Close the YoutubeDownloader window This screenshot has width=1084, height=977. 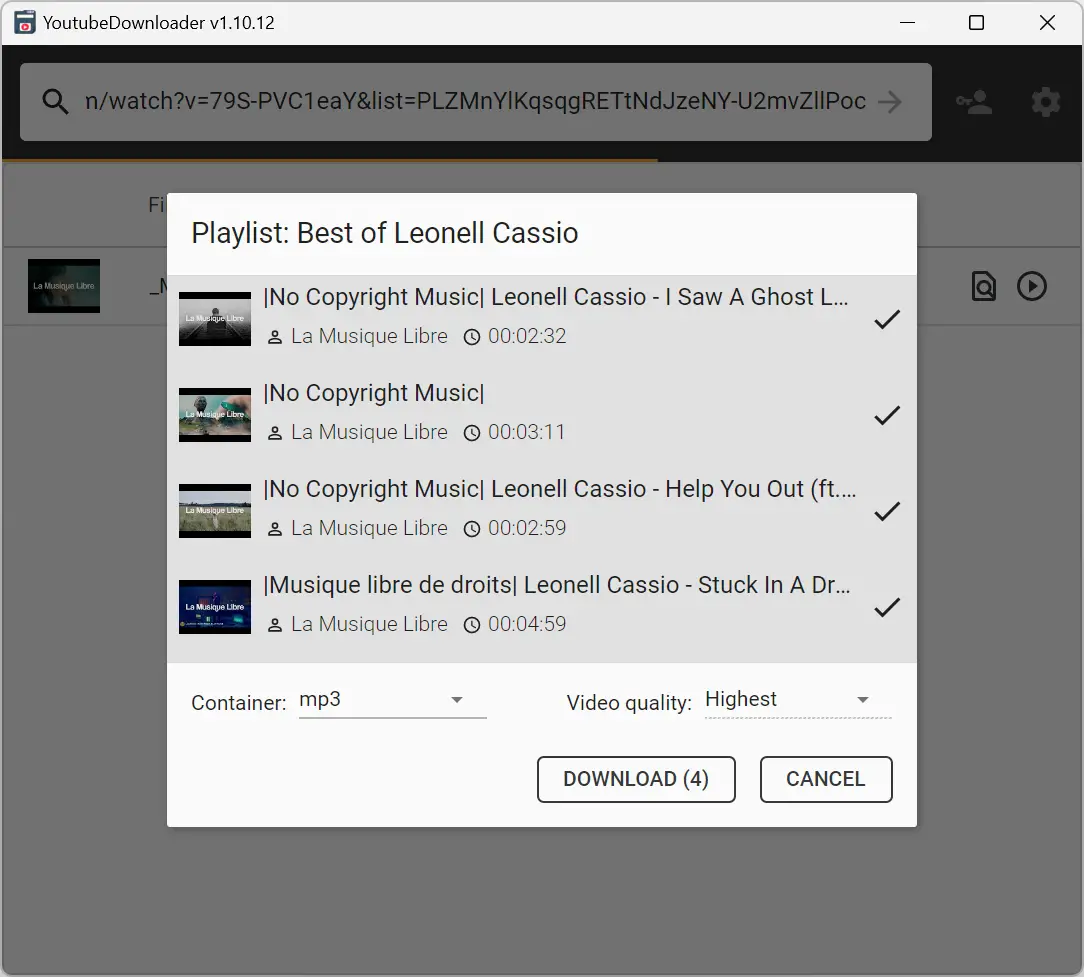1047,23
